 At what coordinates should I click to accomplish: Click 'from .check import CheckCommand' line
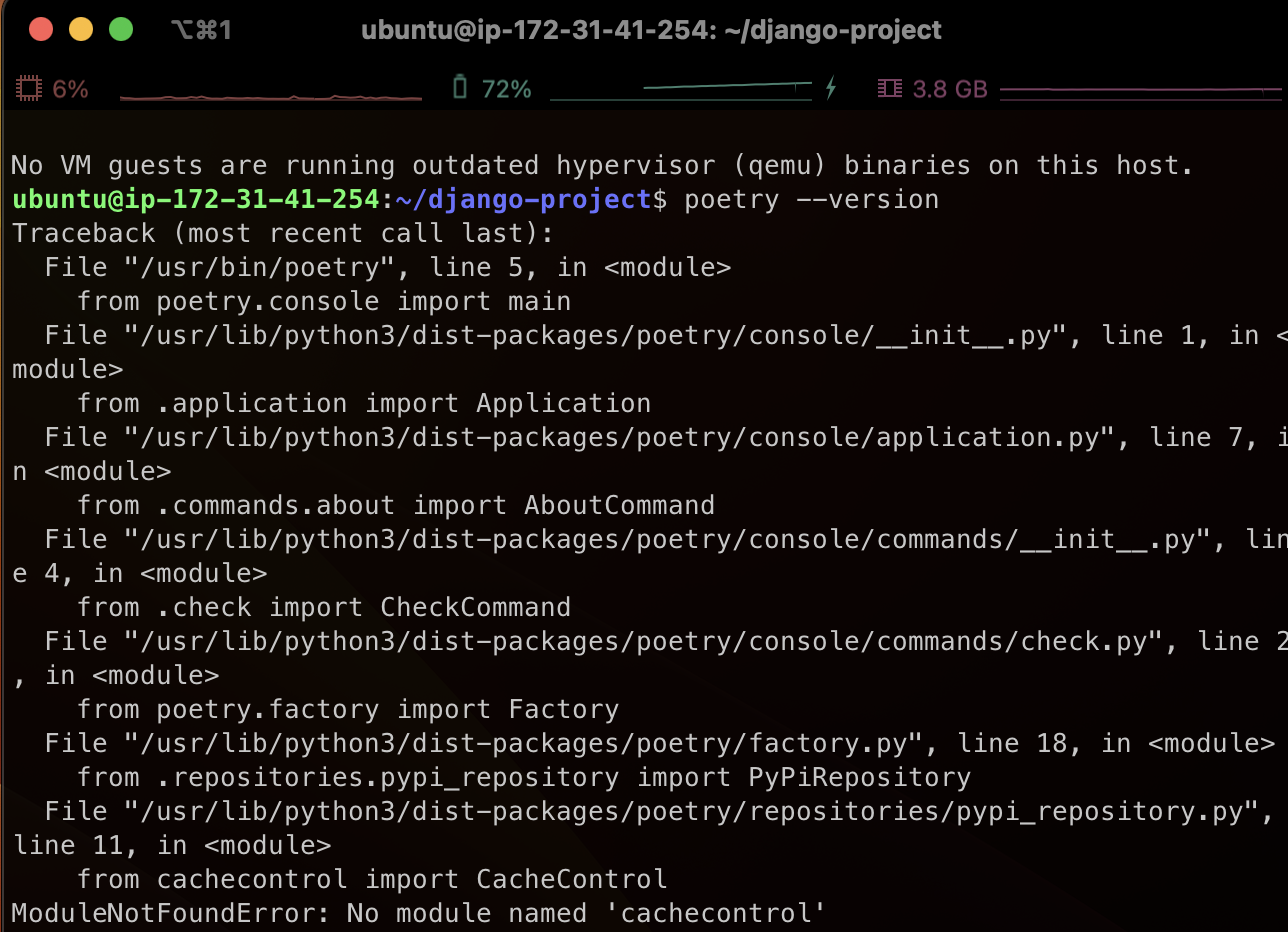coord(324,607)
